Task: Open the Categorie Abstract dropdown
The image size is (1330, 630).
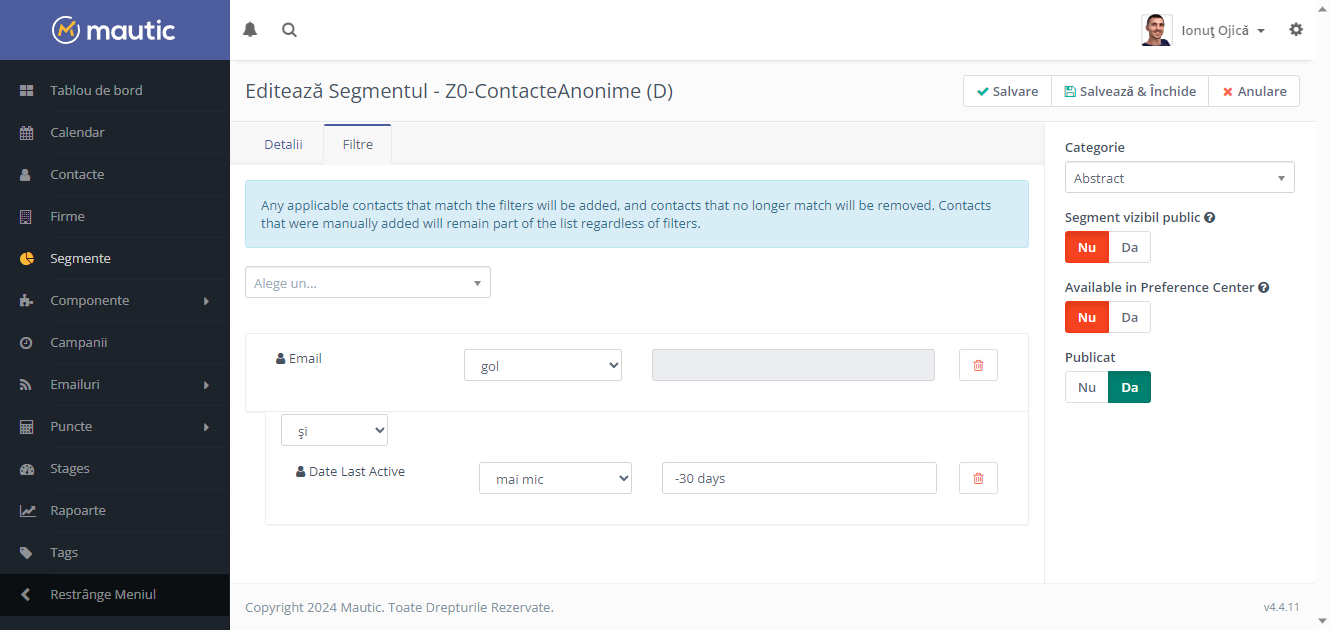Action: pos(1180,177)
